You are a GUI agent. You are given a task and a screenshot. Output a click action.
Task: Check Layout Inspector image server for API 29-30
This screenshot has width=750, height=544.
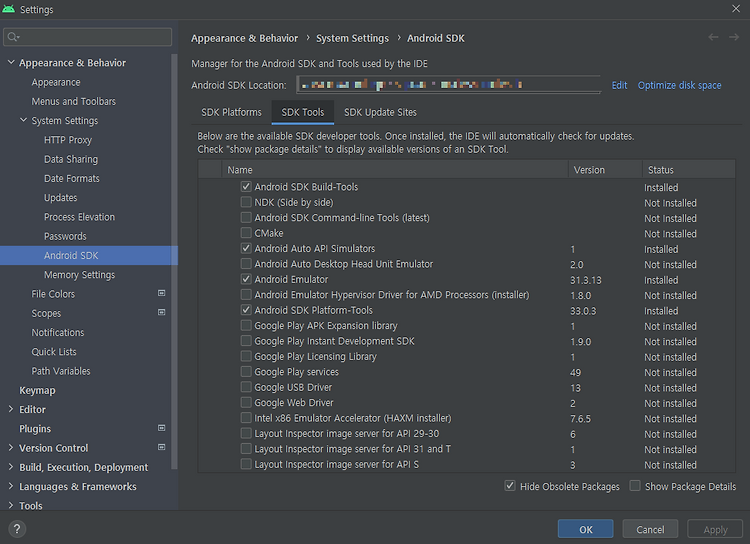point(246,433)
